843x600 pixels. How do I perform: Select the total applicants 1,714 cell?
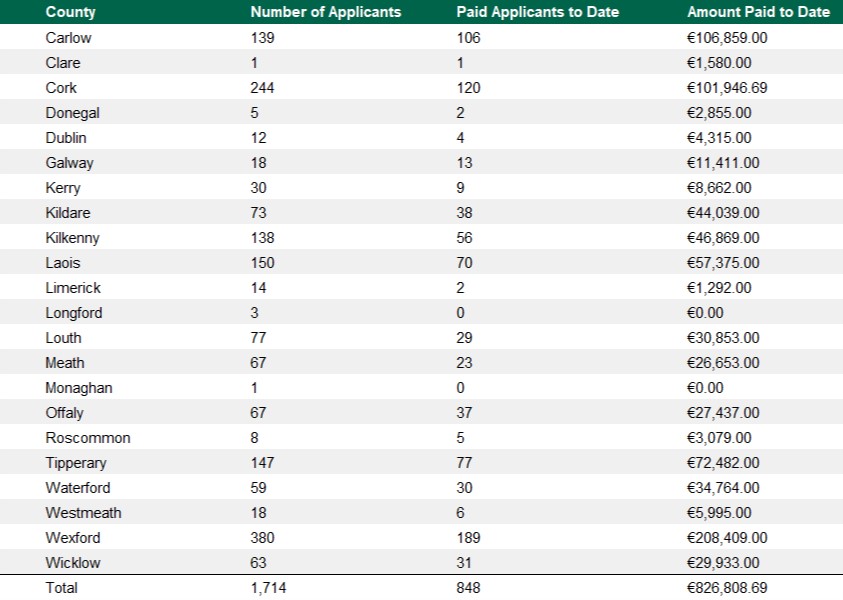[x=268, y=588]
